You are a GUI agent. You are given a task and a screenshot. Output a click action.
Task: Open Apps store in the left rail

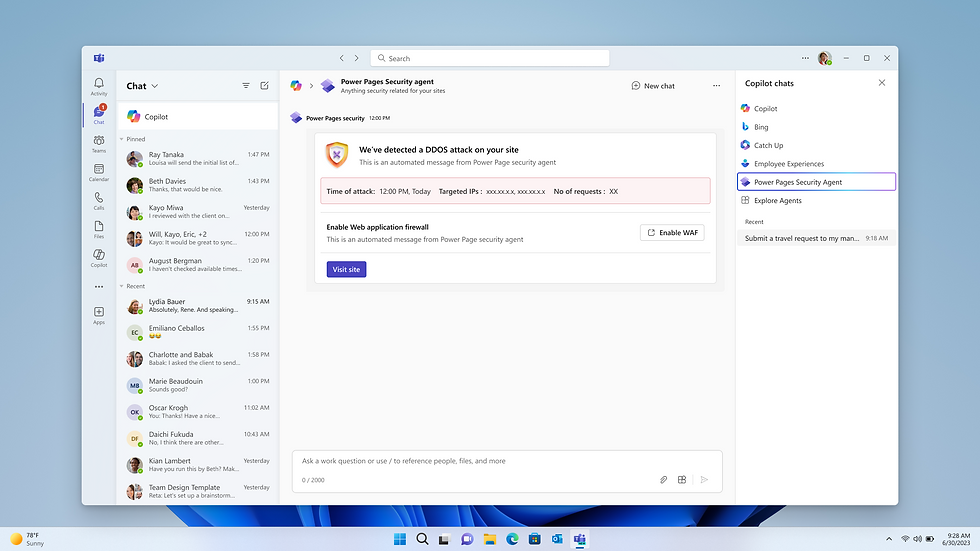tap(99, 315)
